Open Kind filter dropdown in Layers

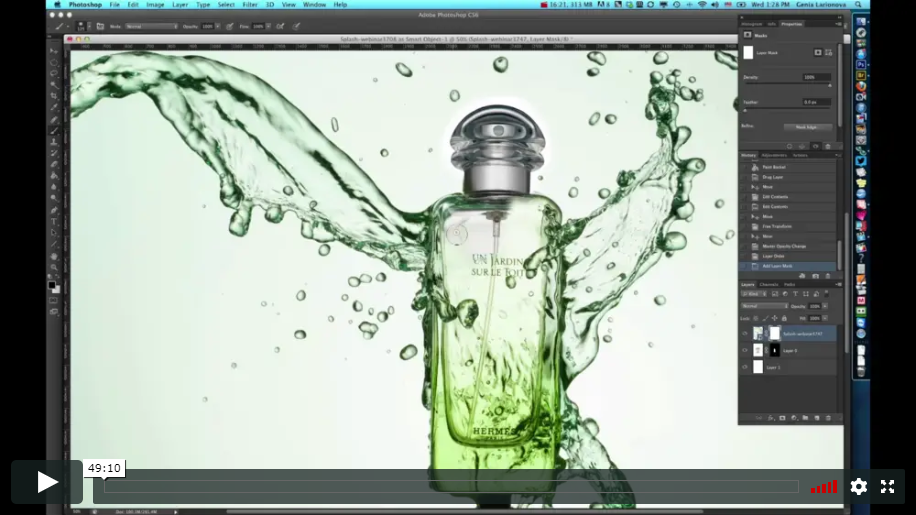[x=754, y=294]
